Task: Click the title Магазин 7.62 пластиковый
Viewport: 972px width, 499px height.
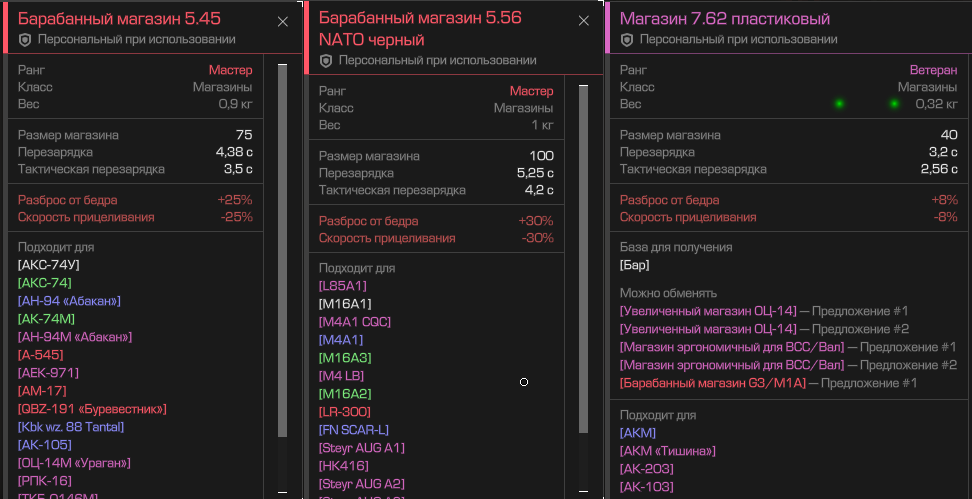Action: click(x=725, y=19)
